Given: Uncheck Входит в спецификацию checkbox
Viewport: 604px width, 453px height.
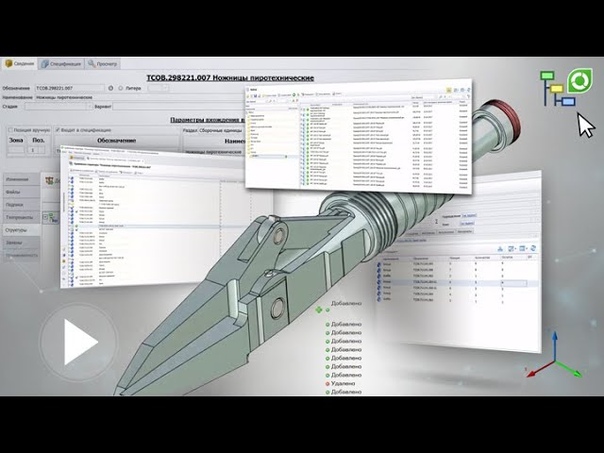Looking at the screenshot, I should [x=59, y=130].
